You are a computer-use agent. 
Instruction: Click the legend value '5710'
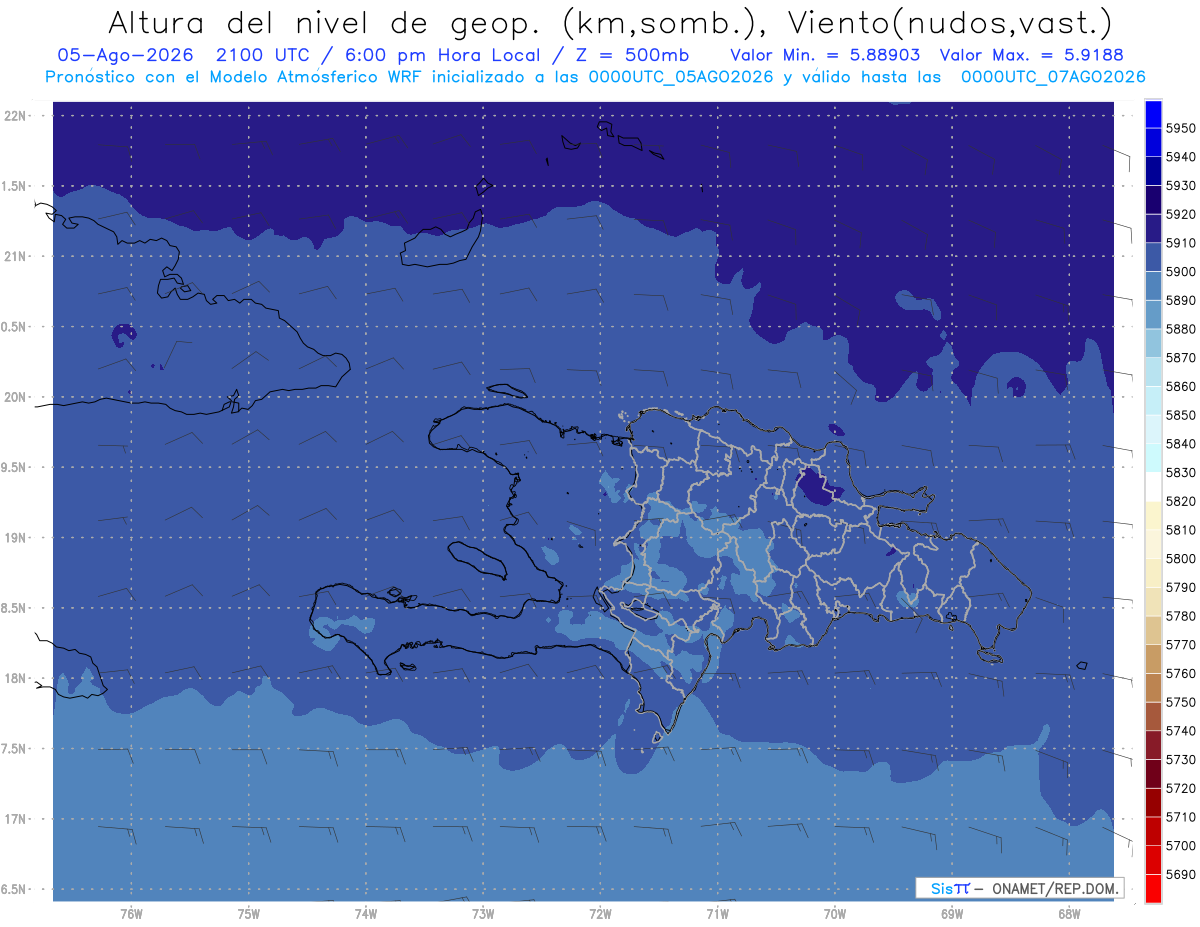point(1181,816)
